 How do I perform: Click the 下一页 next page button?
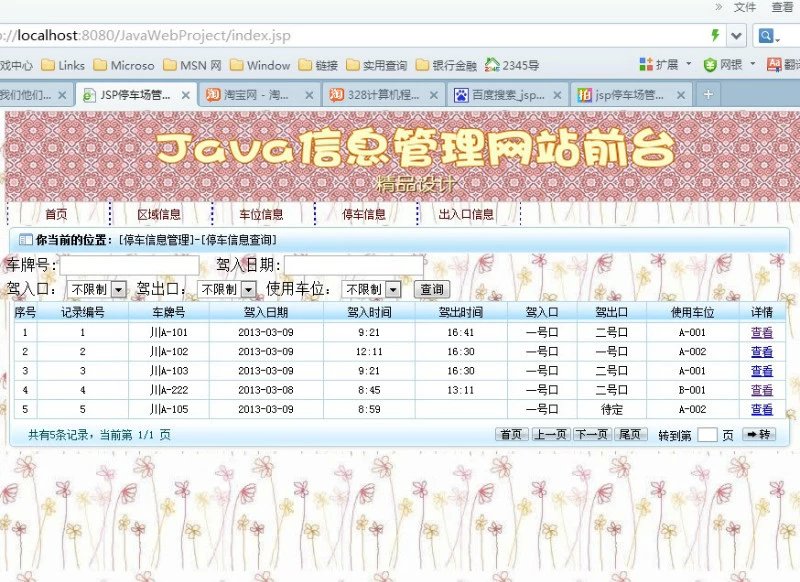(x=592, y=434)
